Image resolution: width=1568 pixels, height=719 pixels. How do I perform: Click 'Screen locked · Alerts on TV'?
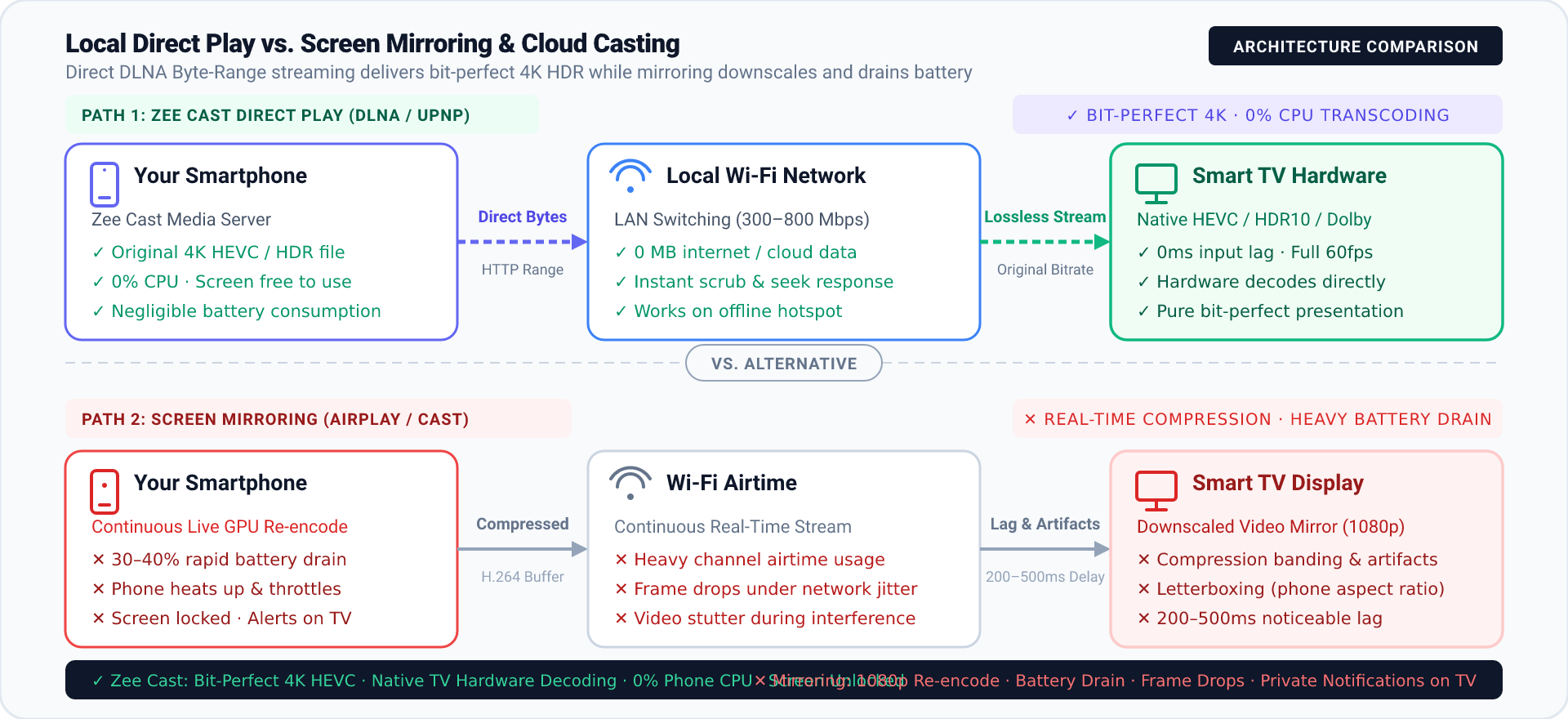(x=221, y=619)
